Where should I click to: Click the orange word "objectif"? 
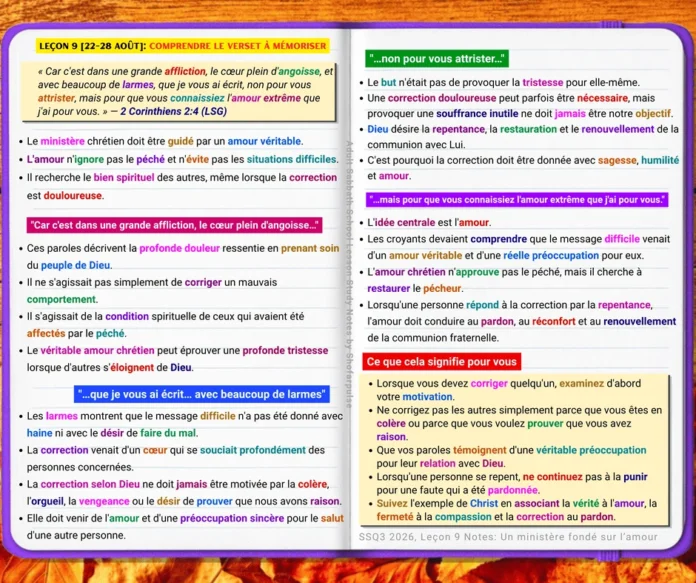pos(652,114)
